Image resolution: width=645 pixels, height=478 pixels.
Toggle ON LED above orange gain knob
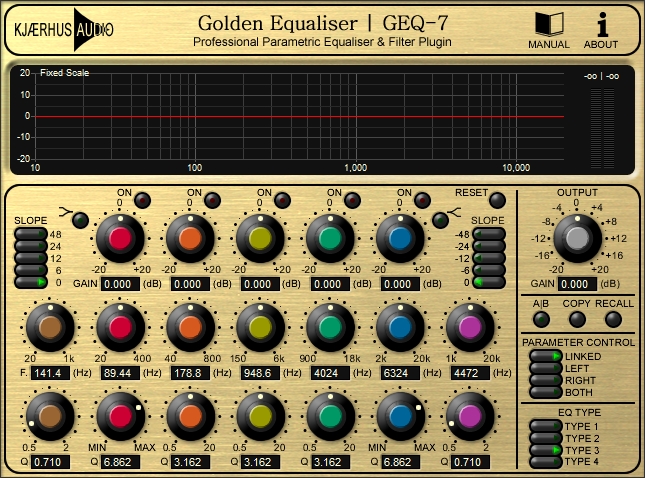pos(212,200)
